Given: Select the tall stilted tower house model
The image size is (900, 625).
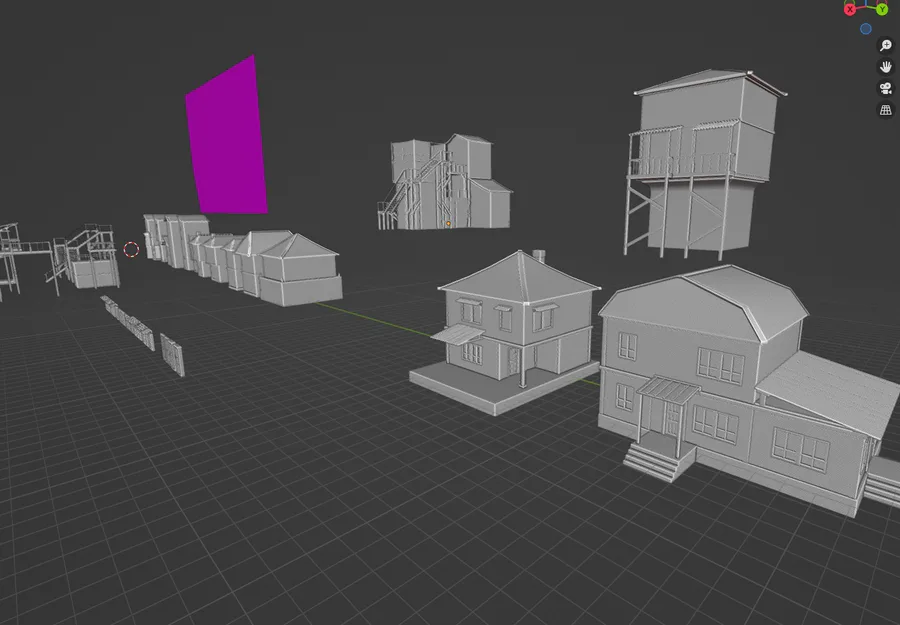Looking at the screenshot, I should click(703, 165).
